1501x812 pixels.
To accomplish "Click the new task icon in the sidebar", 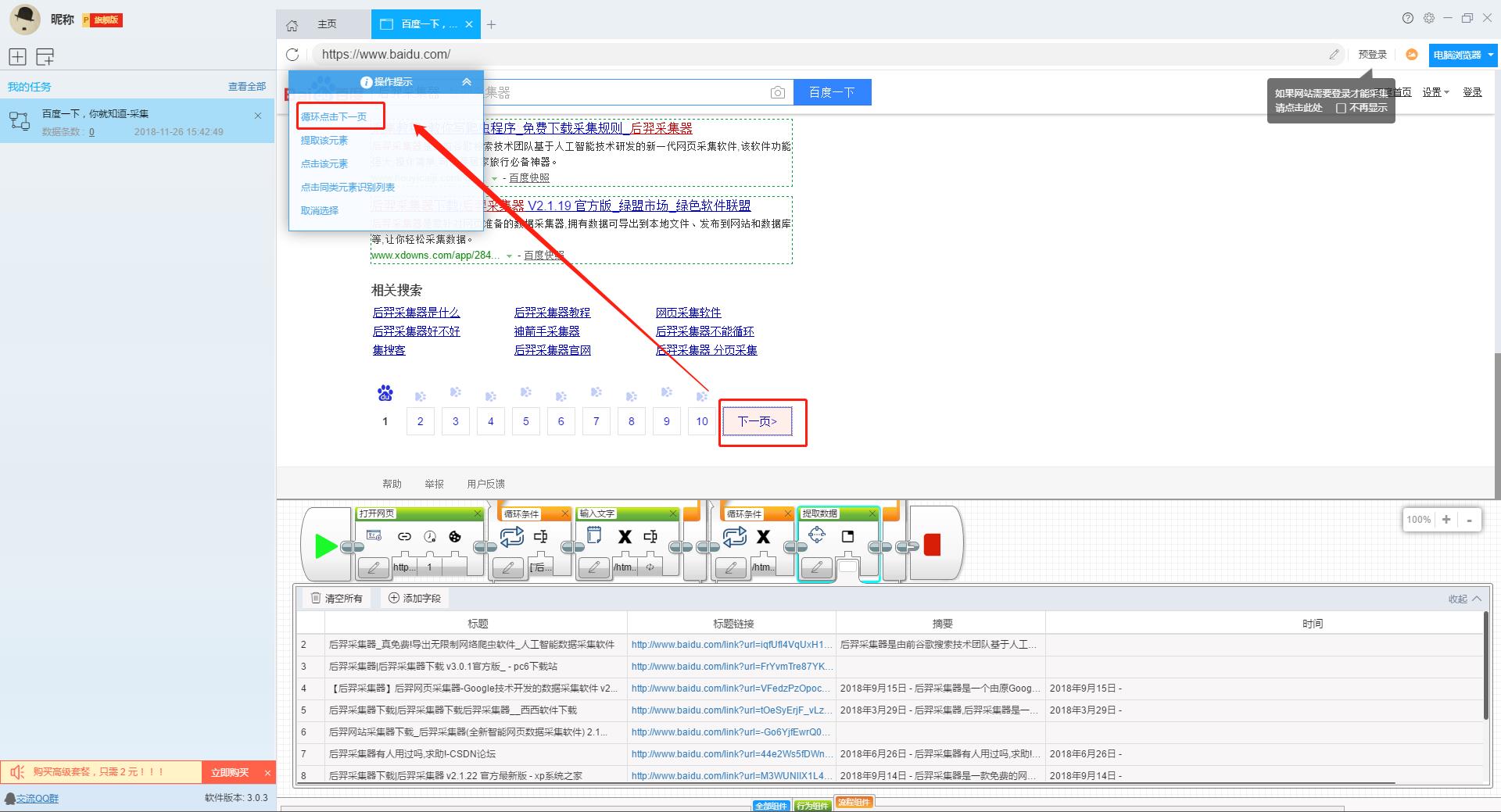I will (x=17, y=56).
